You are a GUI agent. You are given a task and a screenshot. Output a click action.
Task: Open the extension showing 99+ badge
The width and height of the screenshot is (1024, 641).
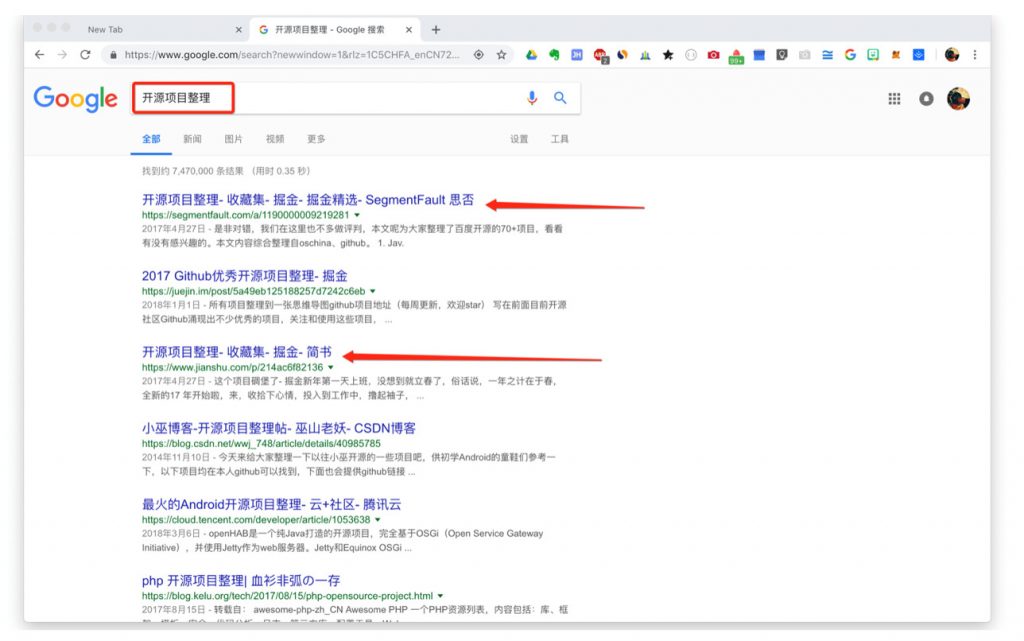click(736, 56)
